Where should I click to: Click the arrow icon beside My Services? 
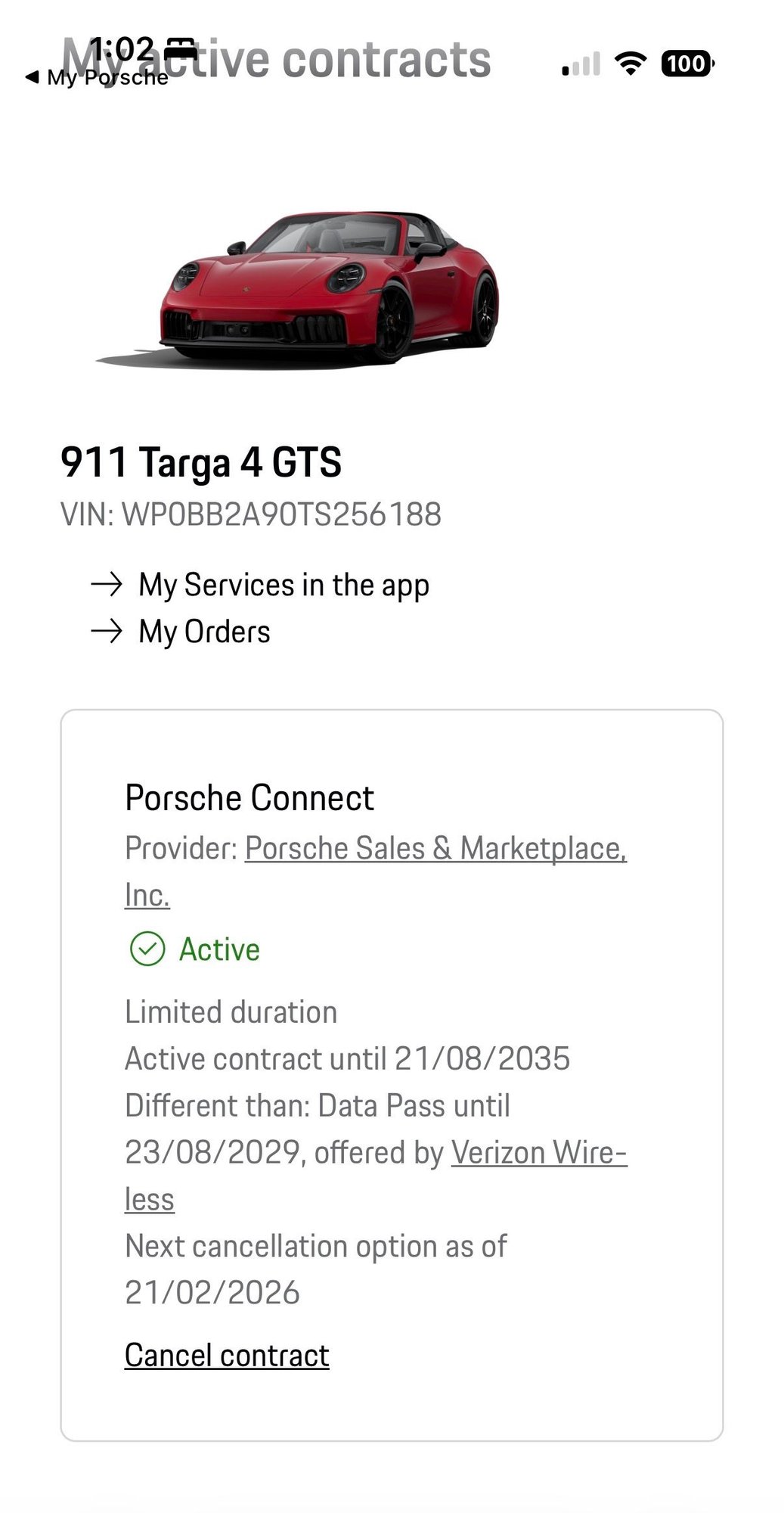coord(107,585)
